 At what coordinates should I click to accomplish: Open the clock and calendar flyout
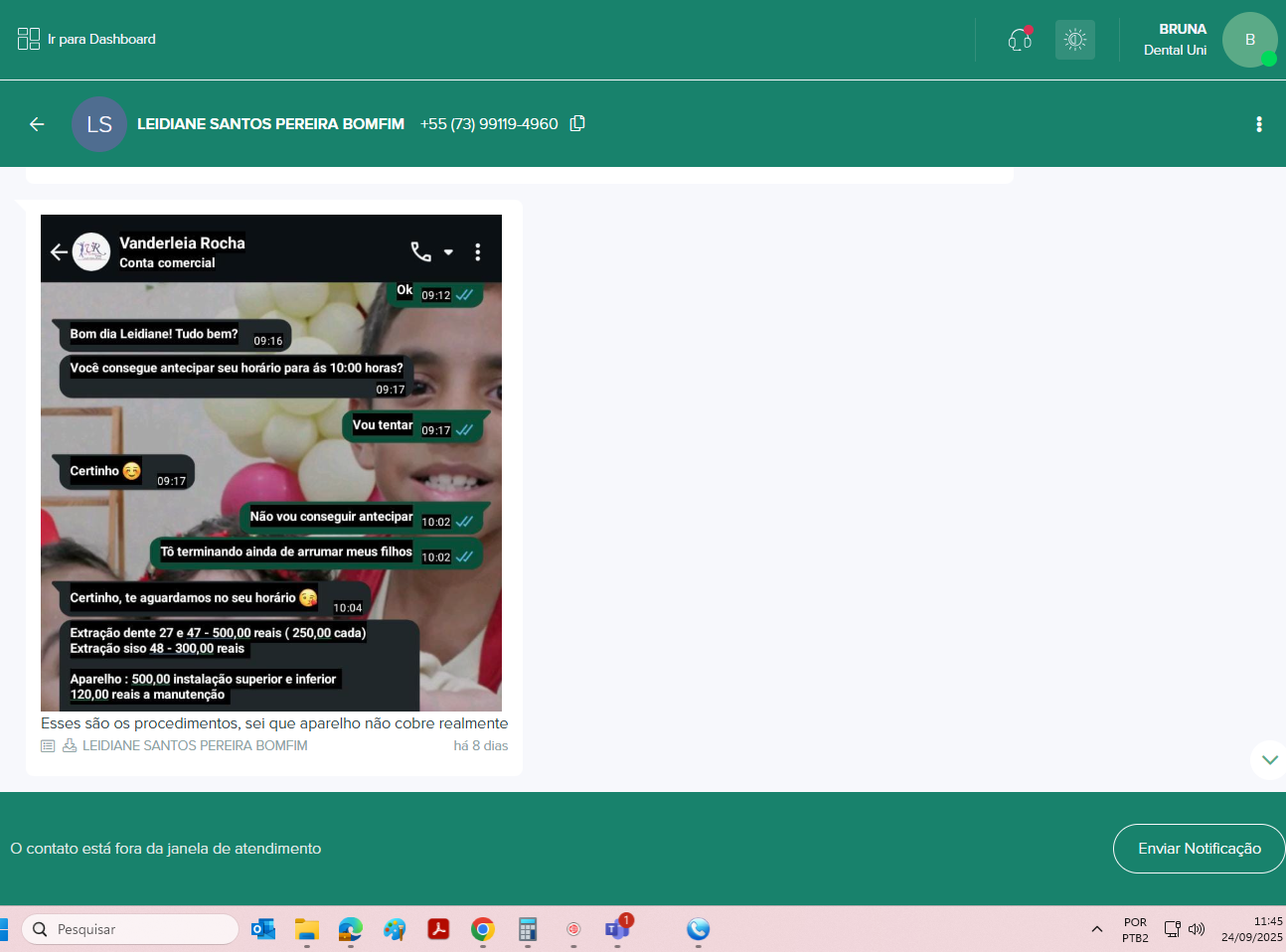(x=1252, y=929)
